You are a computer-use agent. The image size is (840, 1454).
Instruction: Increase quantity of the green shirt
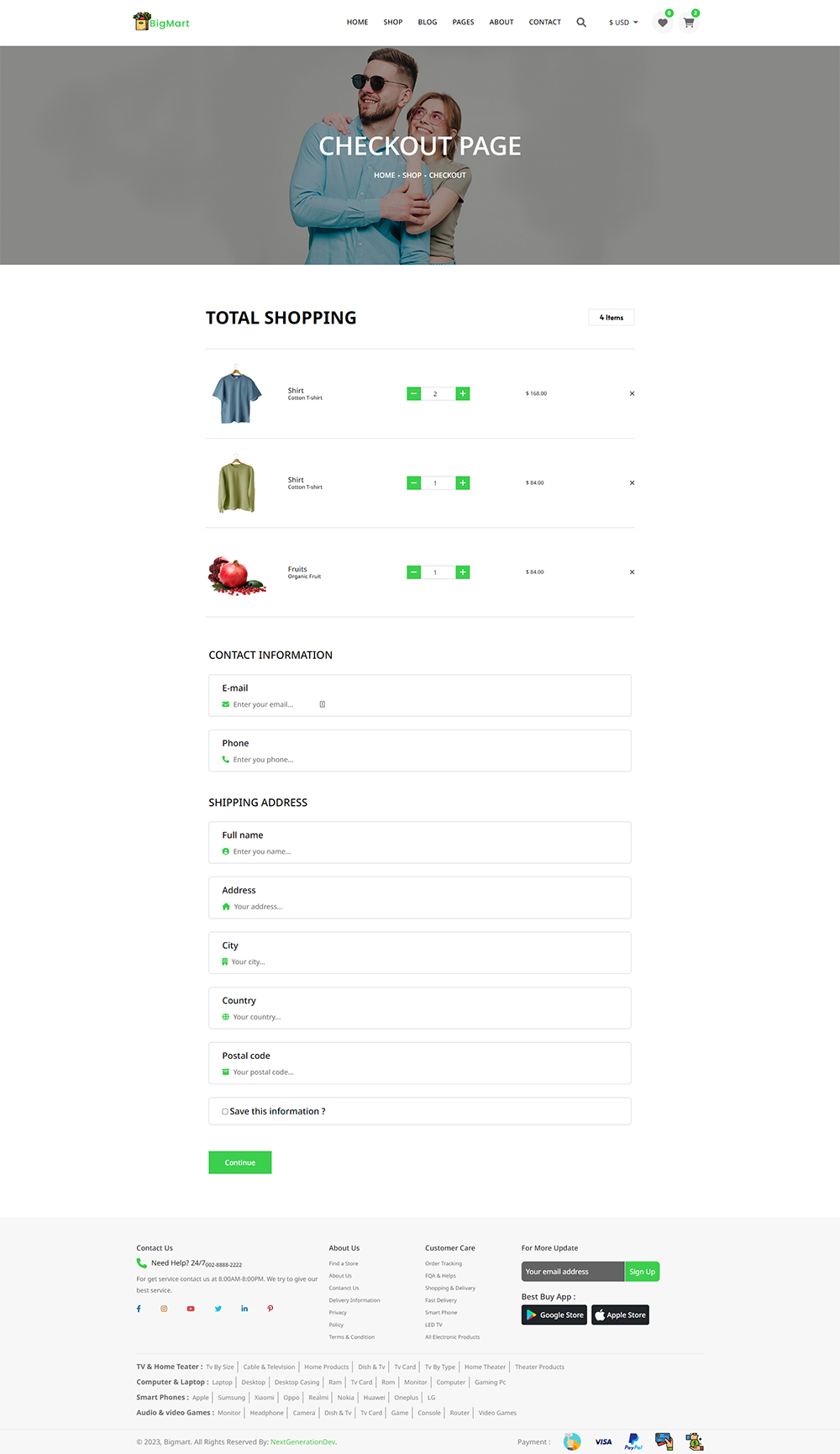(x=462, y=483)
